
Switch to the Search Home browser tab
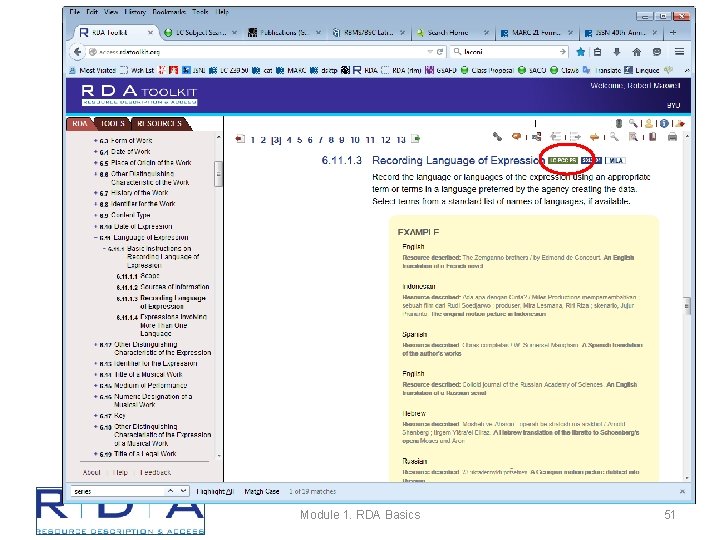[x=451, y=32]
